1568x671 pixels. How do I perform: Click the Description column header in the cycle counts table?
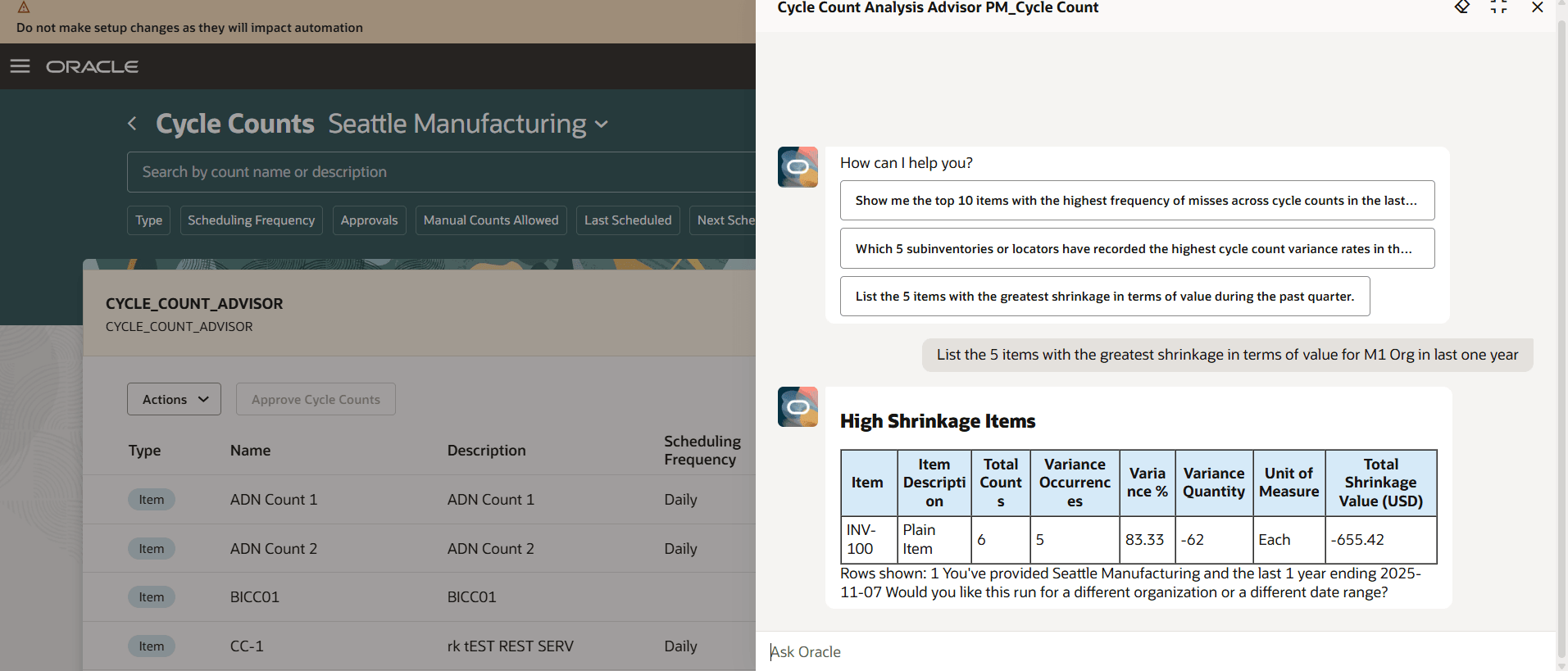486,451
